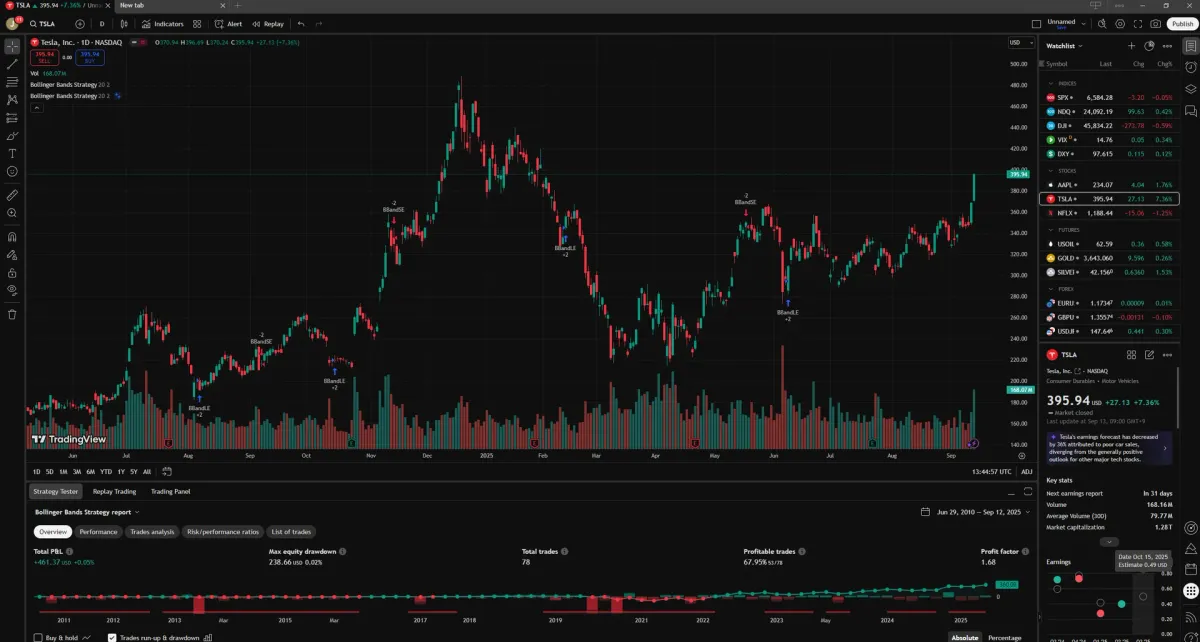Expand Key stats with down chevron
The width and height of the screenshot is (1200, 642).
pos(1108,541)
